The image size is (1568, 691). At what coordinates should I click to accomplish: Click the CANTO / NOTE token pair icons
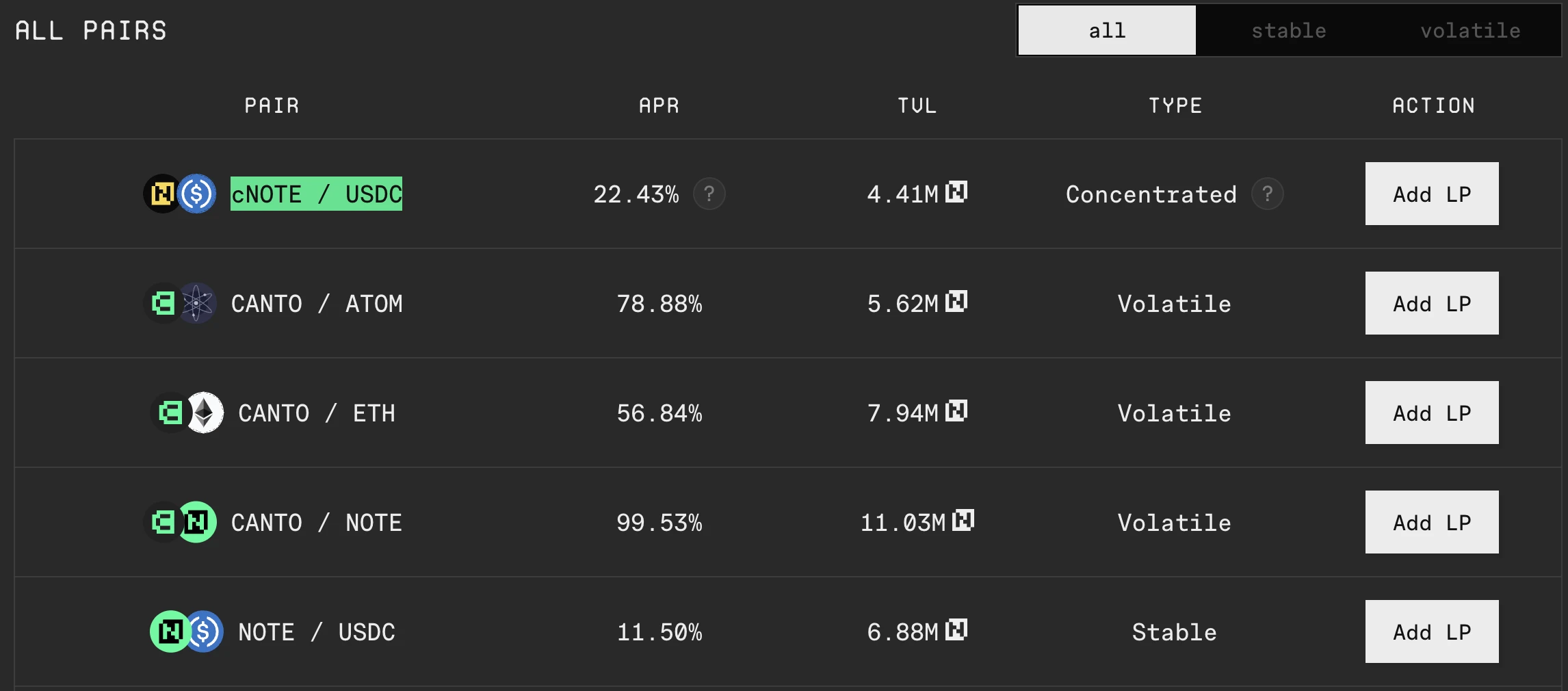180,522
